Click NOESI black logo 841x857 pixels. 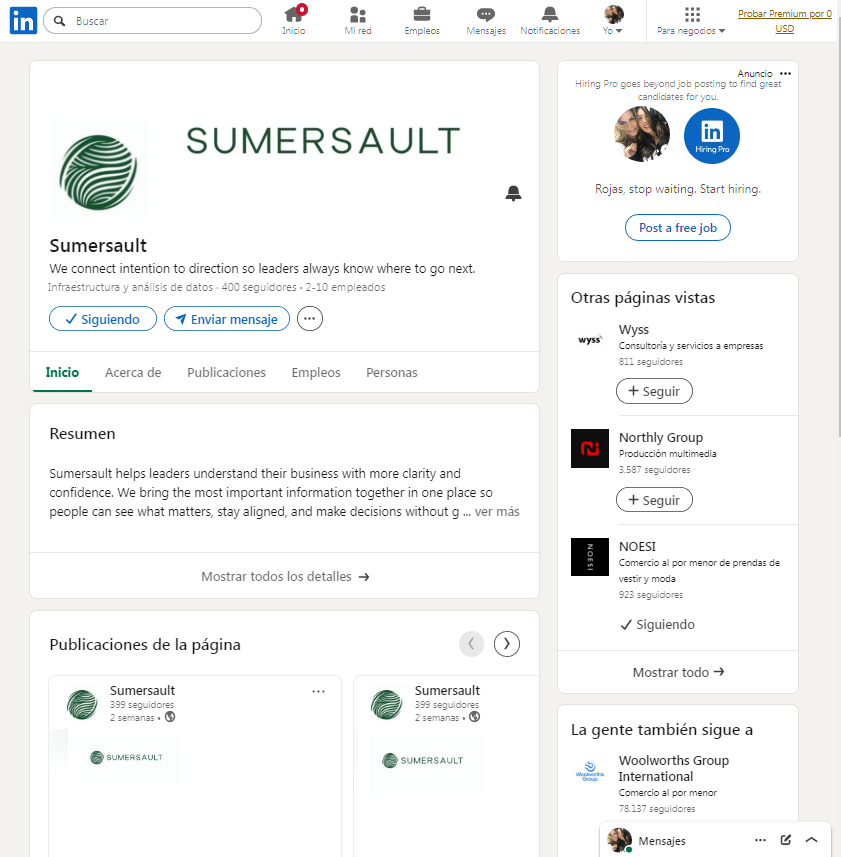[x=590, y=557]
